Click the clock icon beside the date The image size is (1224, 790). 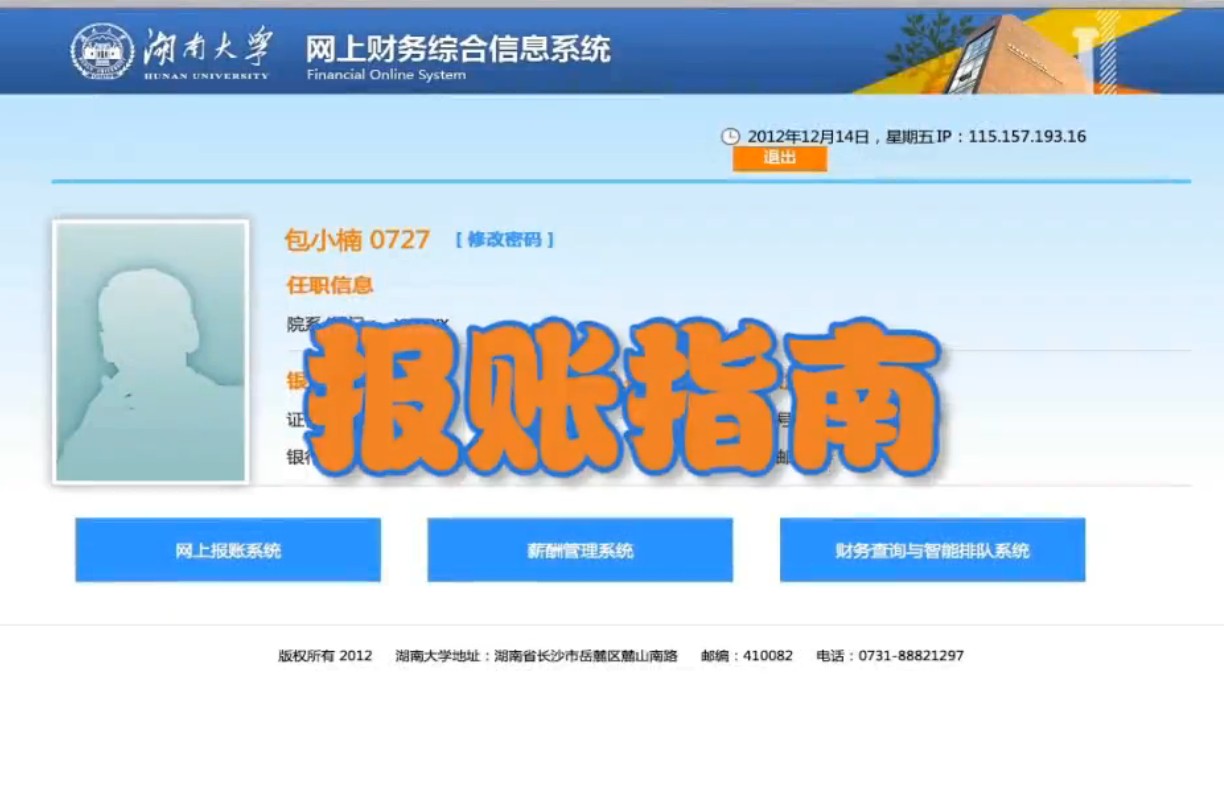[x=731, y=137]
